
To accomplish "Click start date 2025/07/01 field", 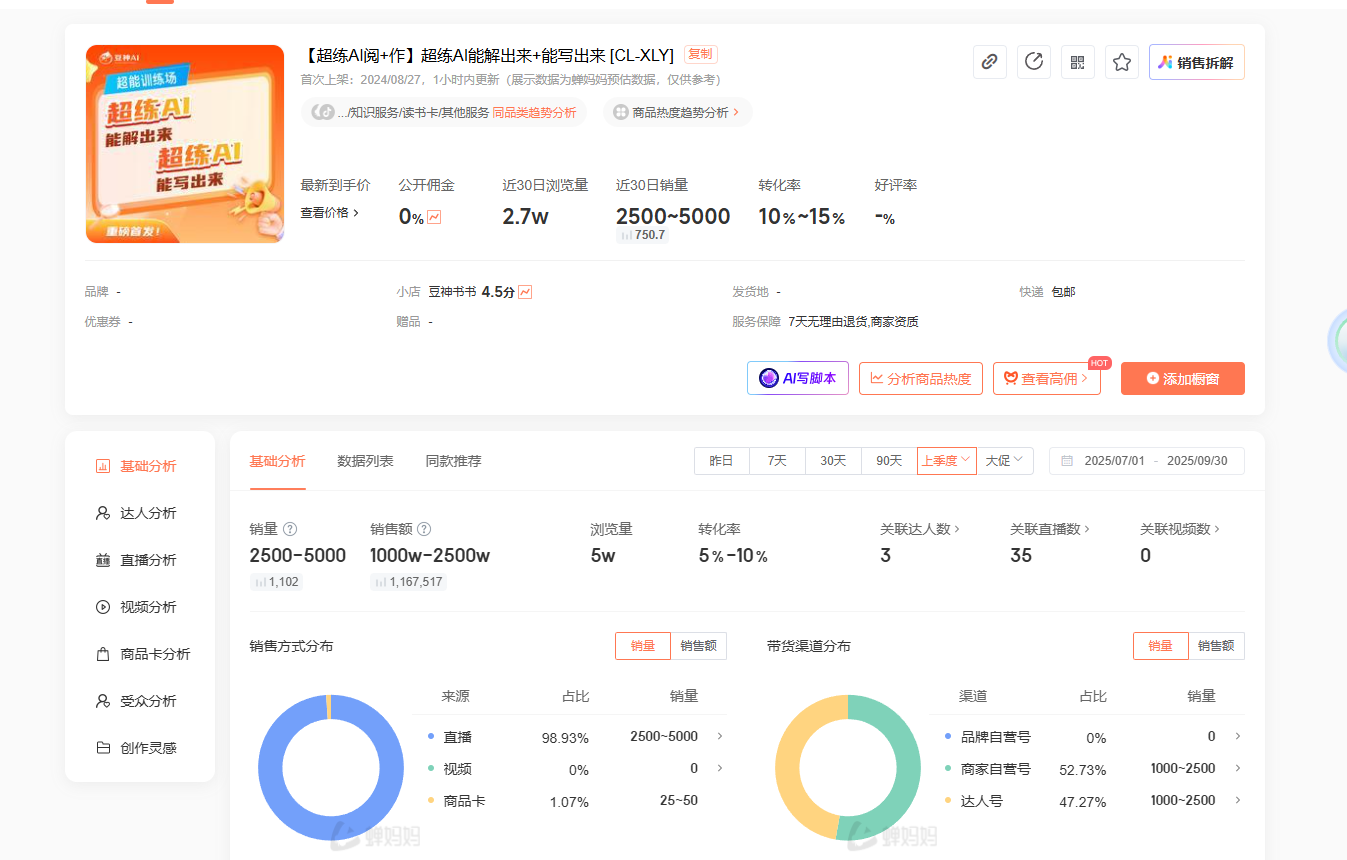I will pos(1114,461).
